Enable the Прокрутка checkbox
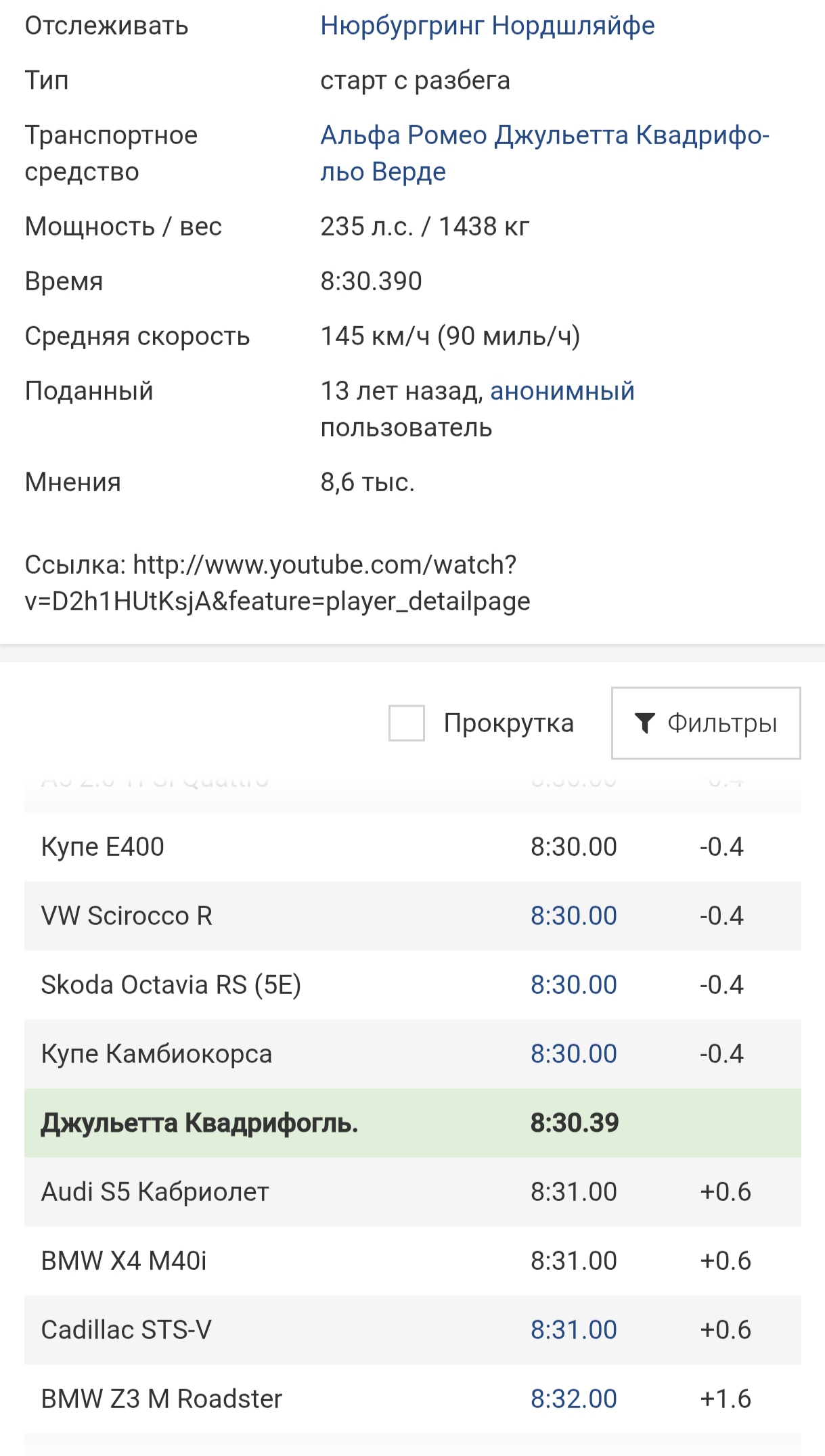Image resolution: width=825 pixels, height=1456 pixels. coord(407,723)
